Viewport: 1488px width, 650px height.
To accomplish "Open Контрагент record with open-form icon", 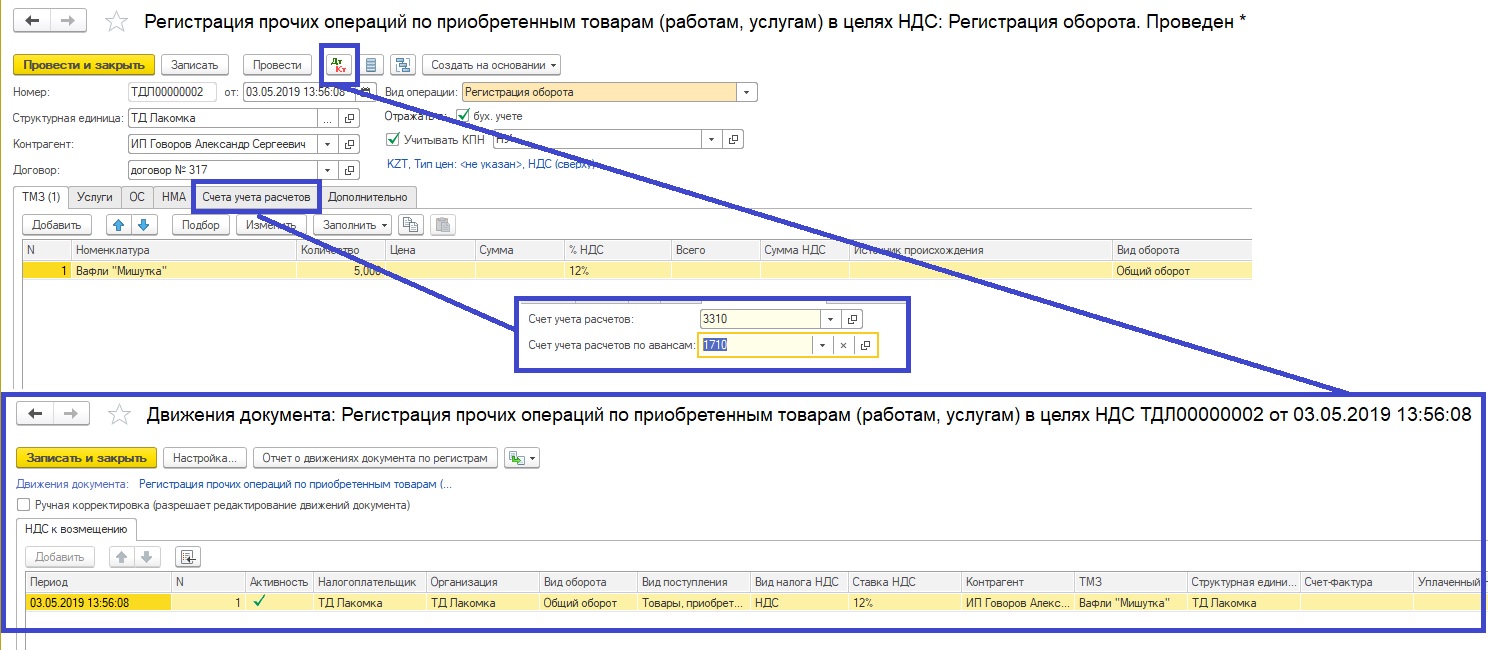I will [349, 144].
